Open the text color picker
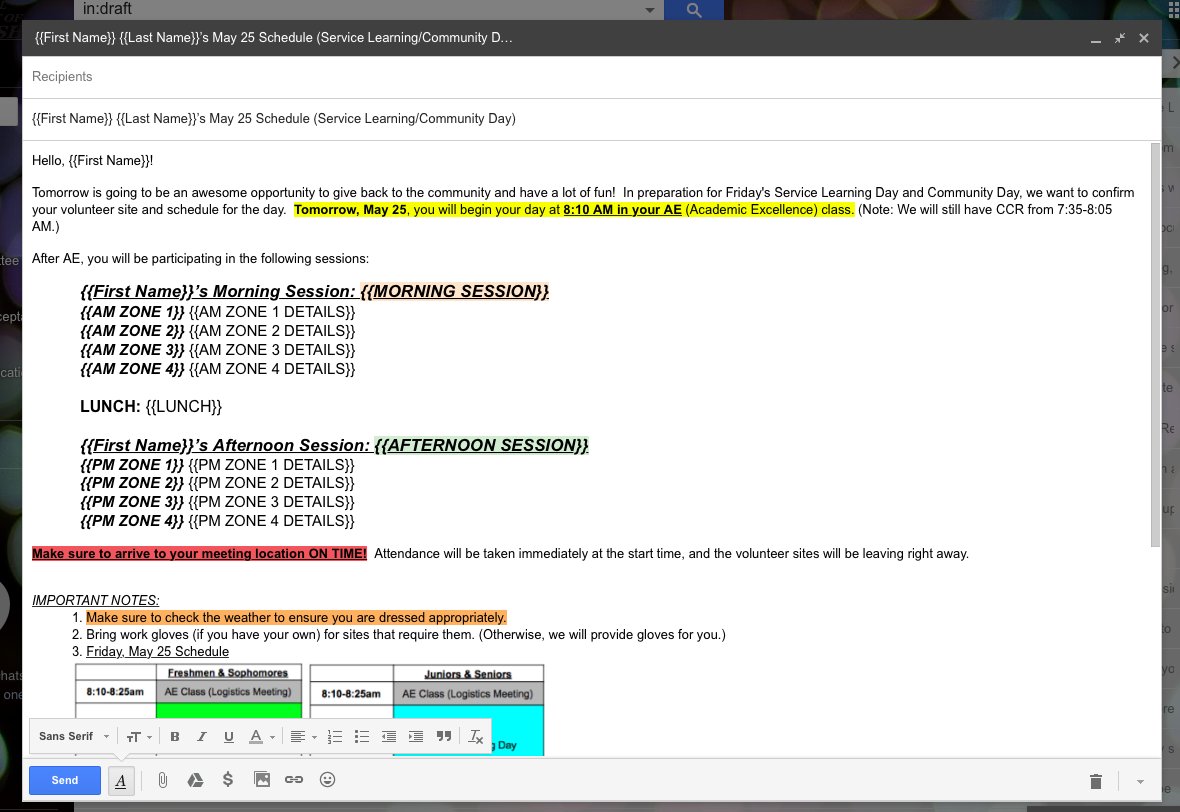The height and width of the screenshot is (812, 1180). 261,737
